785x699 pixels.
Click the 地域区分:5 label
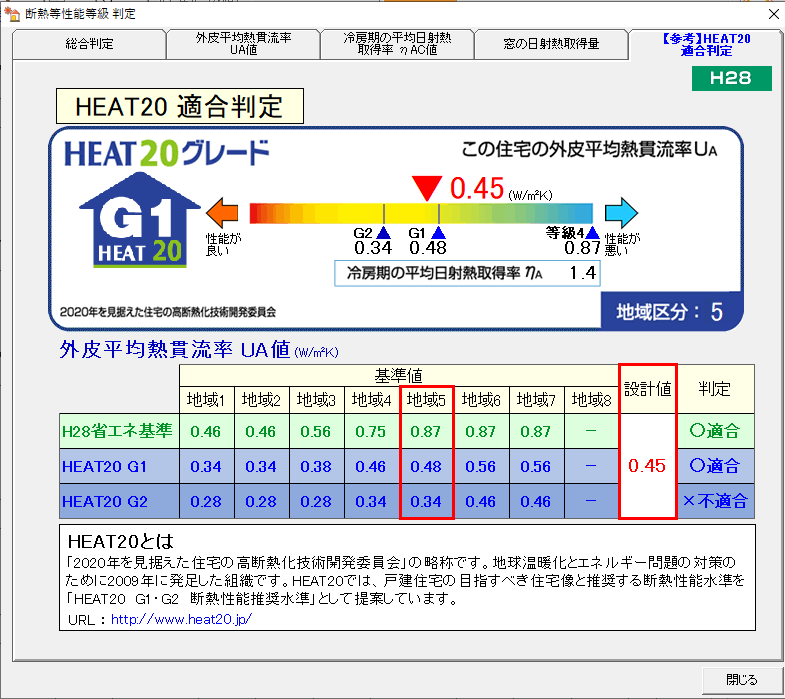[x=669, y=312]
